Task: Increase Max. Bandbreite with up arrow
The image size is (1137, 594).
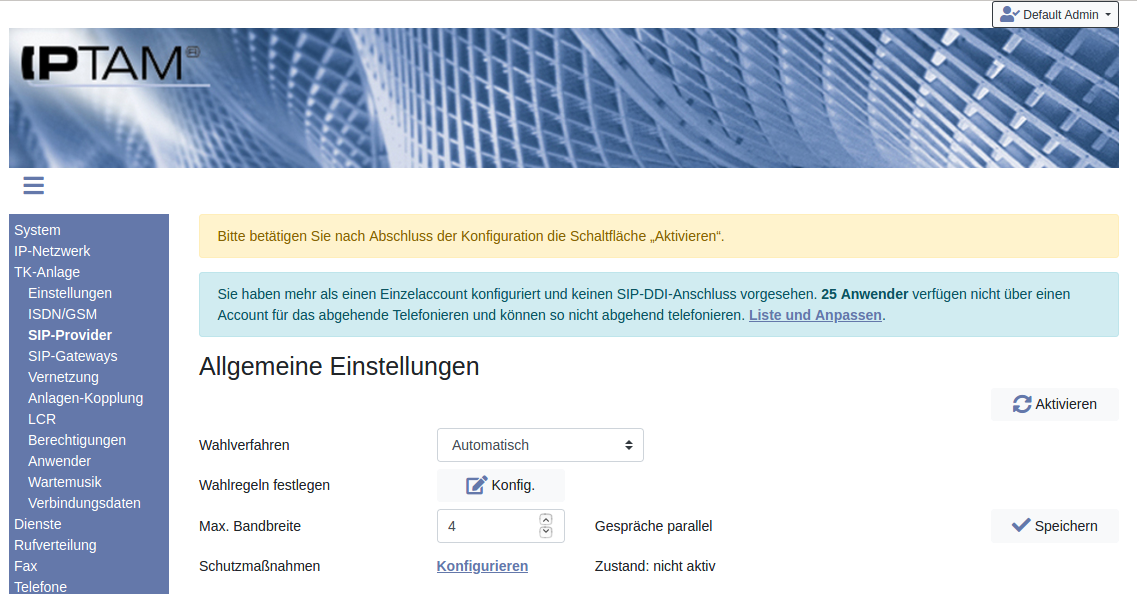Action: (545, 519)
